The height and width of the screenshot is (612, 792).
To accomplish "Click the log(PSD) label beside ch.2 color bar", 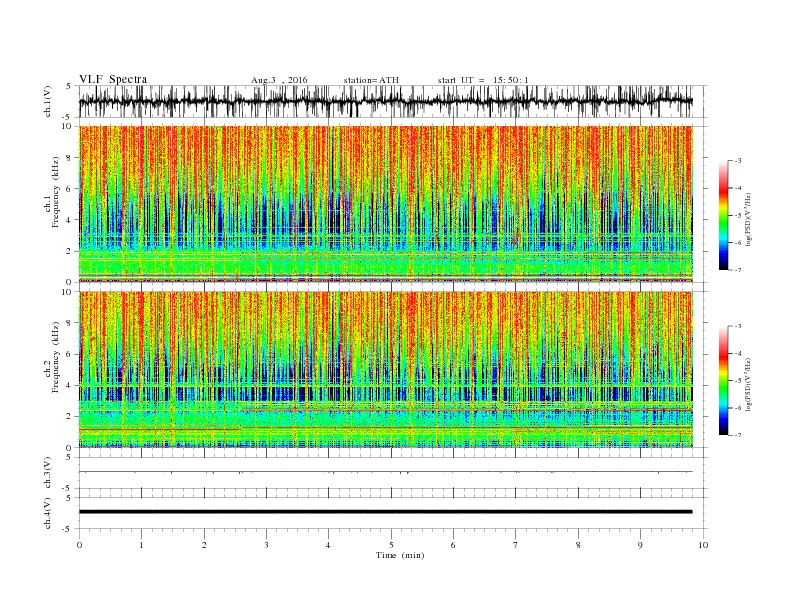I will point(749,386).
